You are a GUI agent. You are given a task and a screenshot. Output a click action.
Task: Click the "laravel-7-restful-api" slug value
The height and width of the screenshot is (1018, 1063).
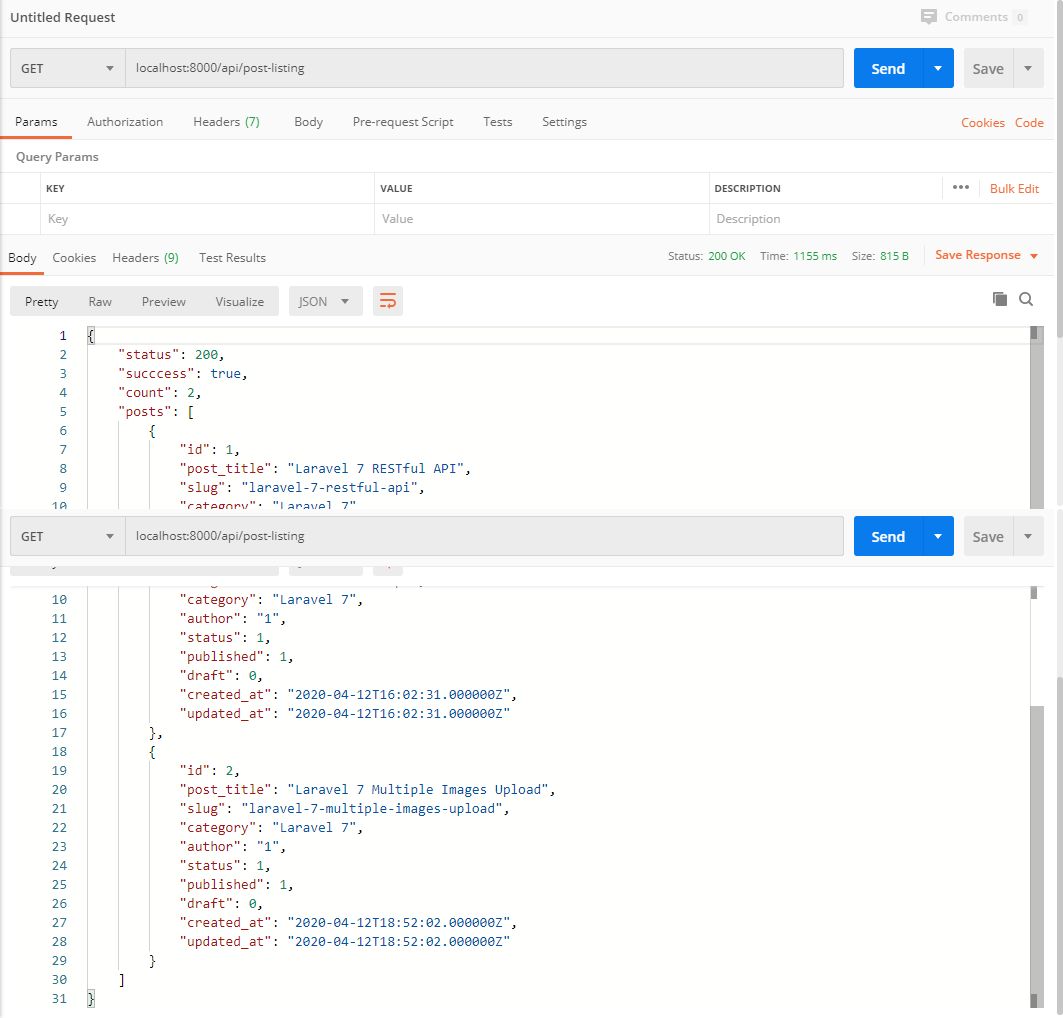329,487
